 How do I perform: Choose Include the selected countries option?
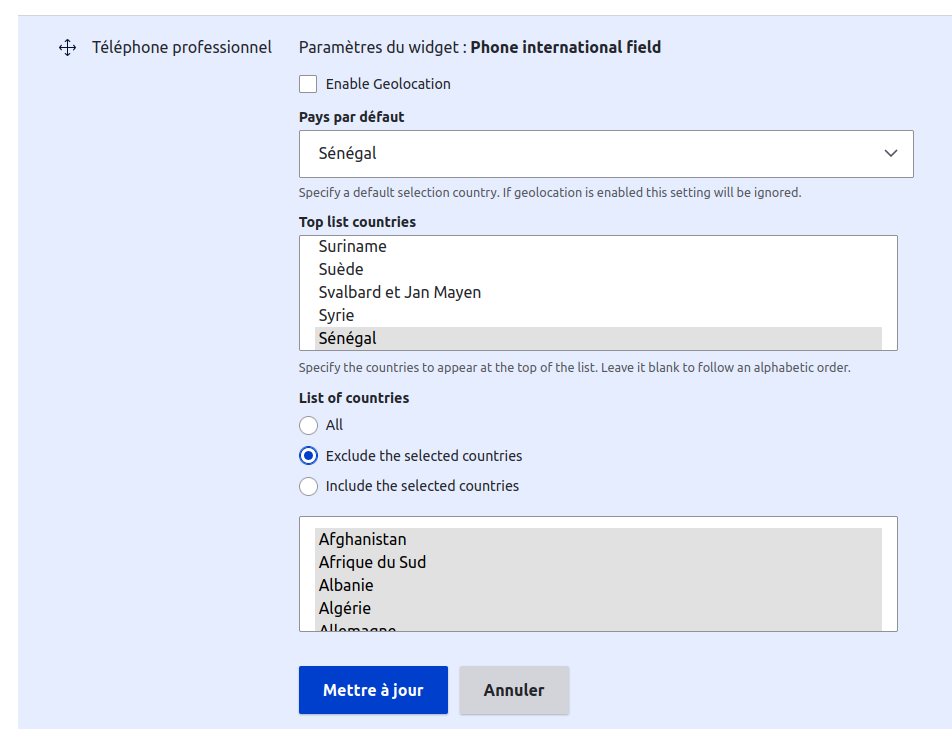coord(309,486)
